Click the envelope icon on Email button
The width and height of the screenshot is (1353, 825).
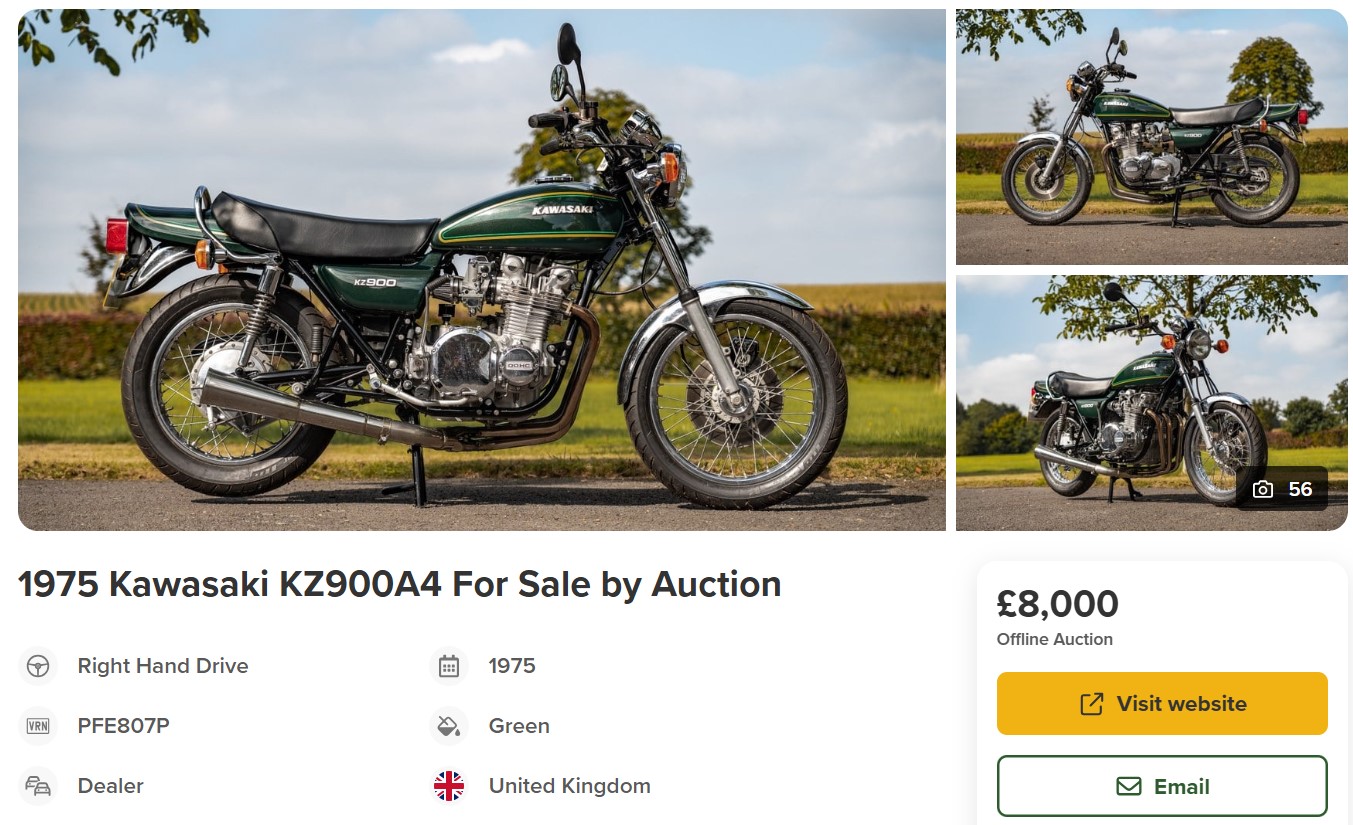[x=1128, y=786]
